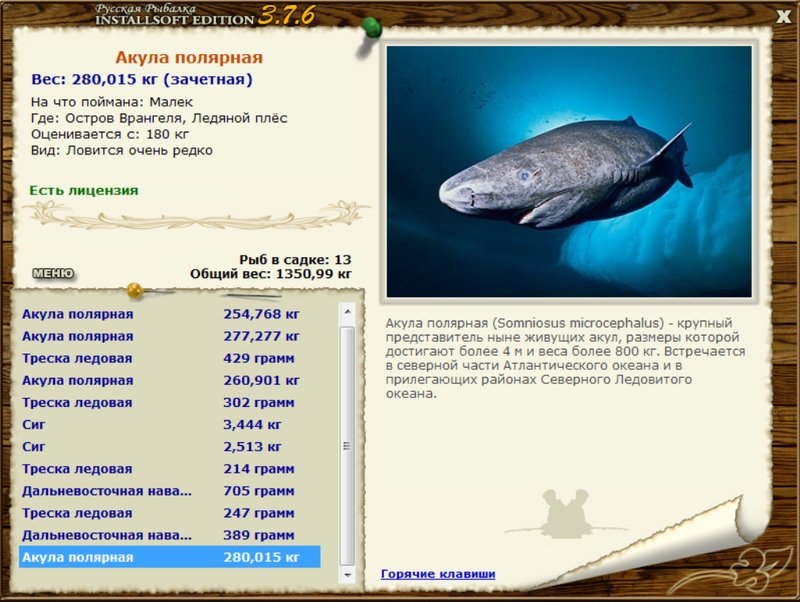Select highlighted Акула полярная 280,015 кг row

tap(169, 557)
